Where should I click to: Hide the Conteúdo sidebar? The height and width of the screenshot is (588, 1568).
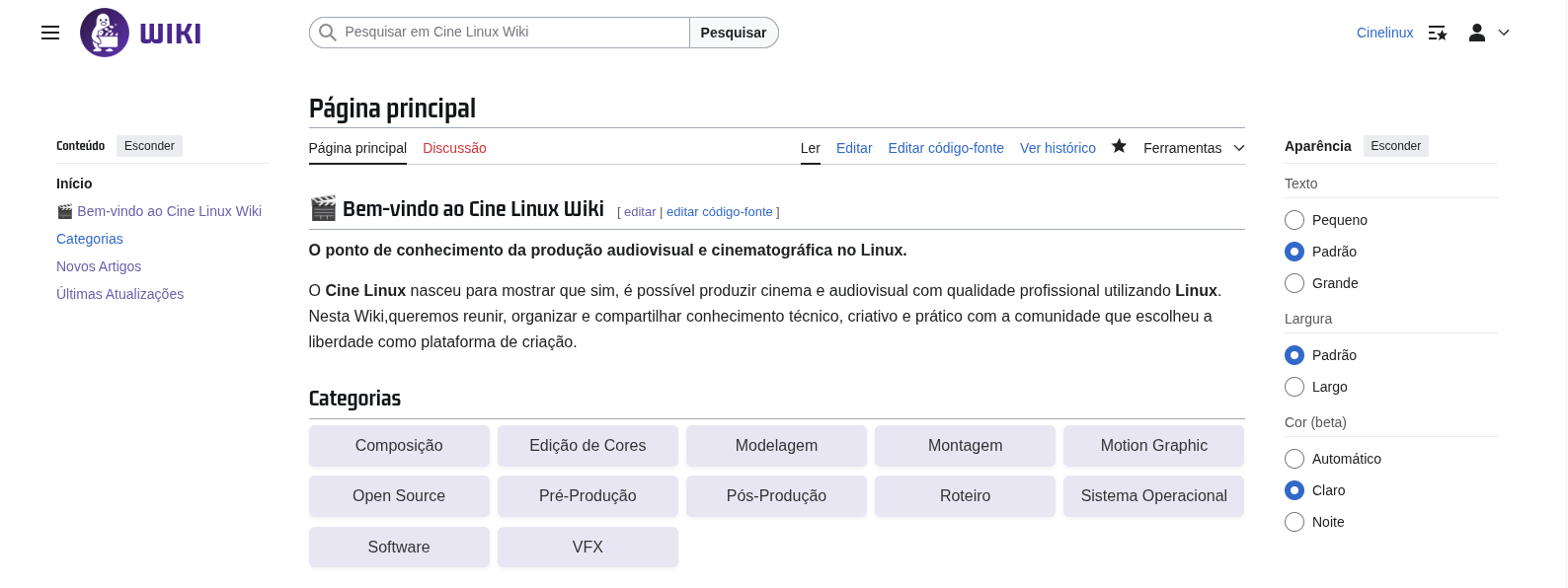click(149, 146)
